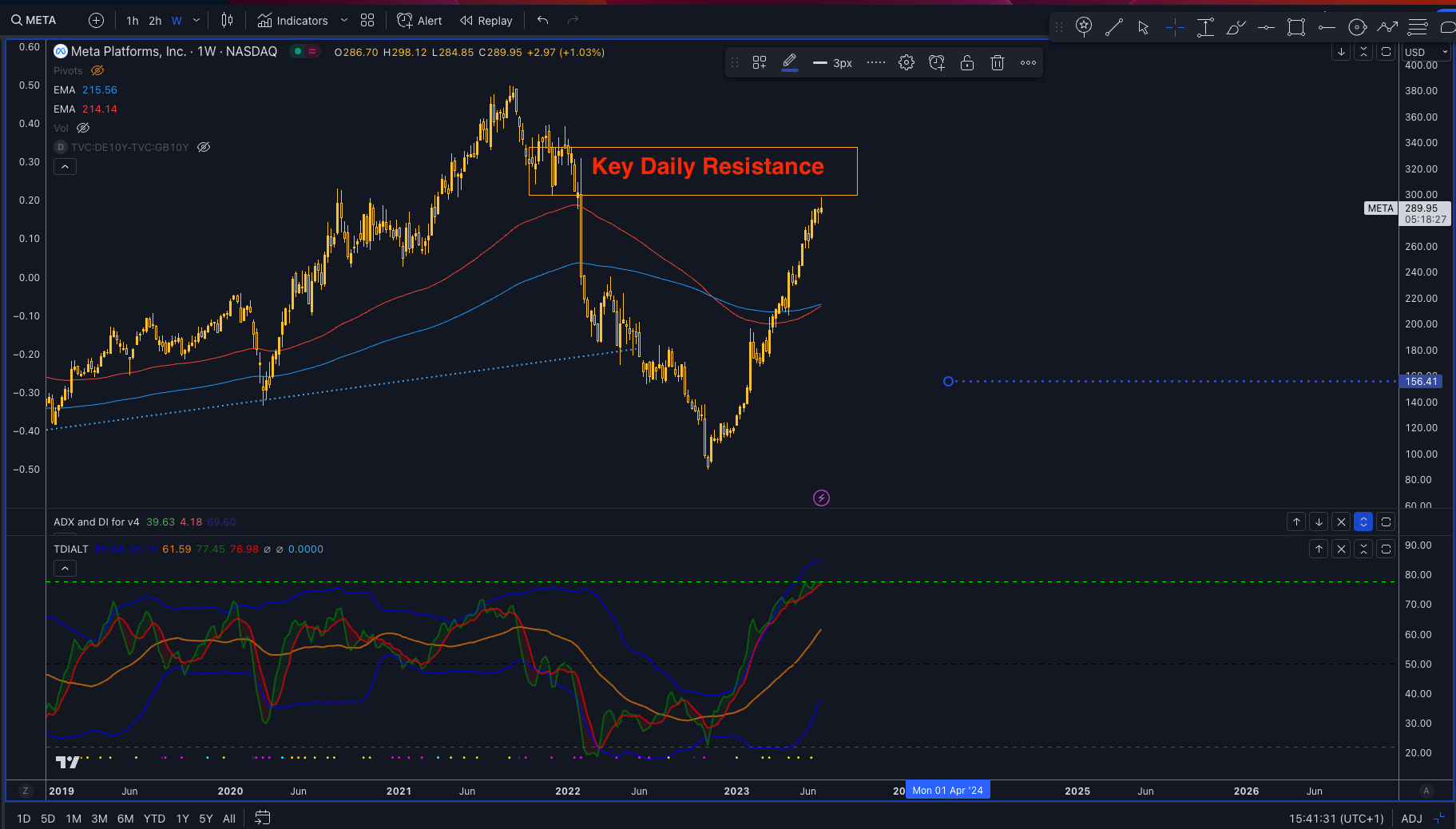
Task: Open the USD currency dropdown
Action: 1426,52
